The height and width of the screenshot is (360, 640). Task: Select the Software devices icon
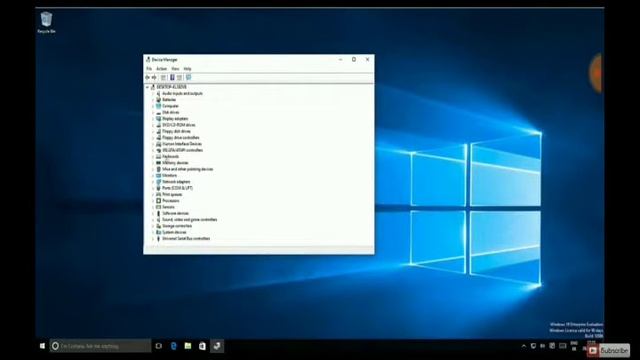click(158, 213)
